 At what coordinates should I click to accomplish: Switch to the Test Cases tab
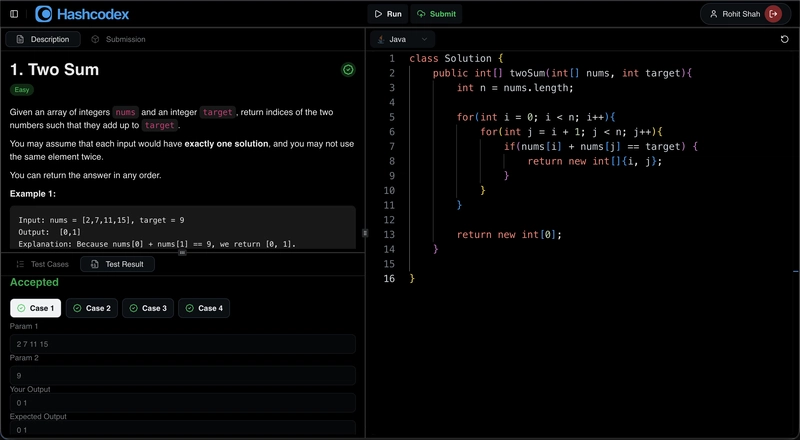click(x=43, y=264)
